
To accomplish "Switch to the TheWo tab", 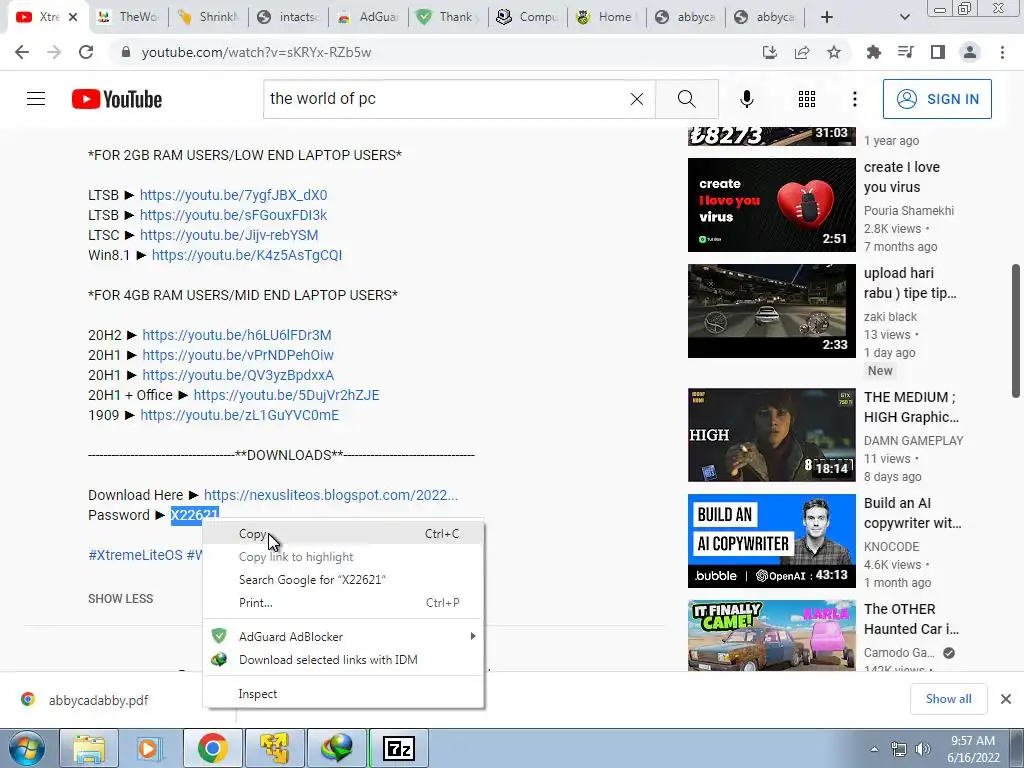I will pos(127,17).
